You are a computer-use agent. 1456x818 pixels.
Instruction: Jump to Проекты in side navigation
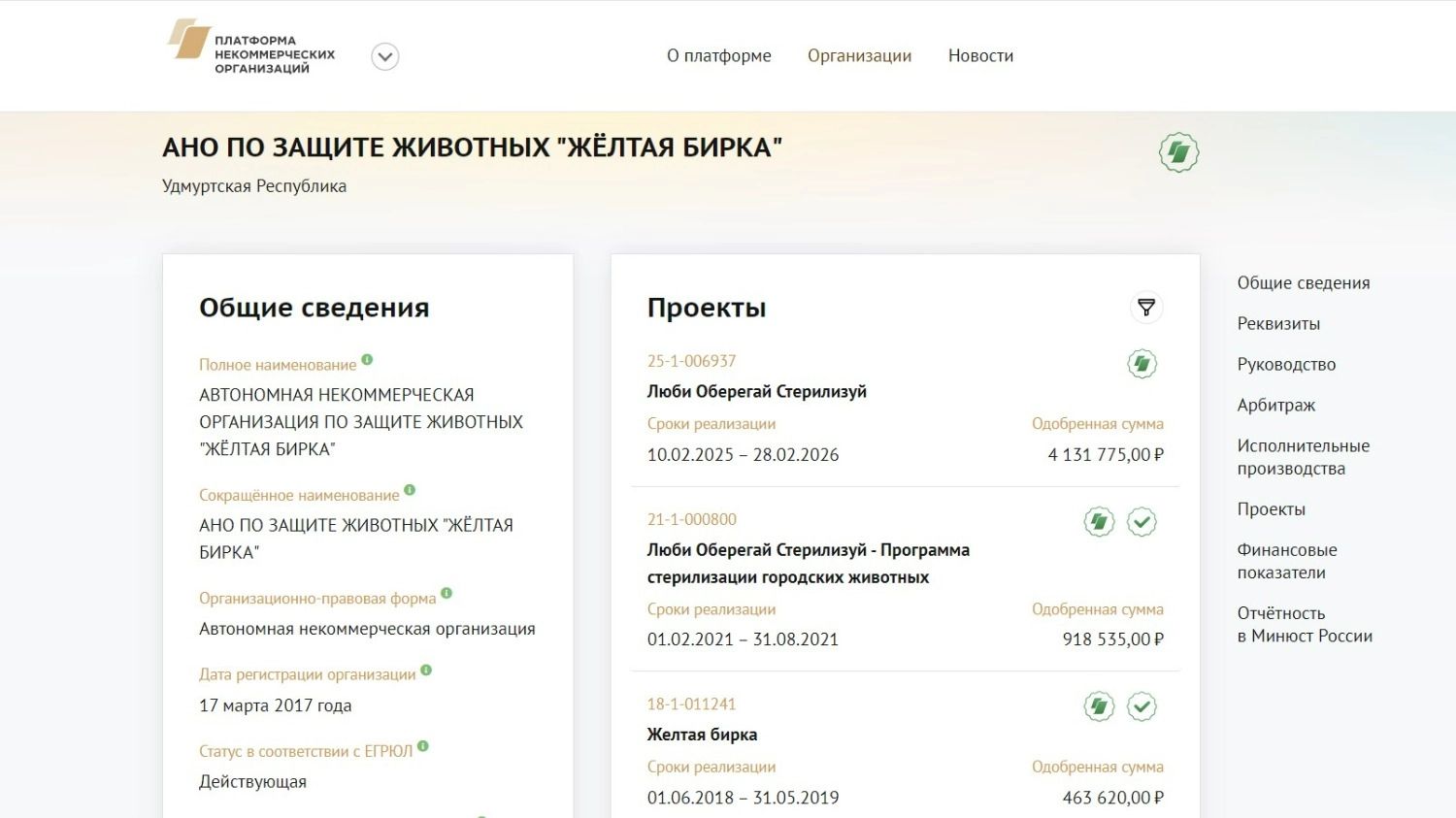(1272, 508)
